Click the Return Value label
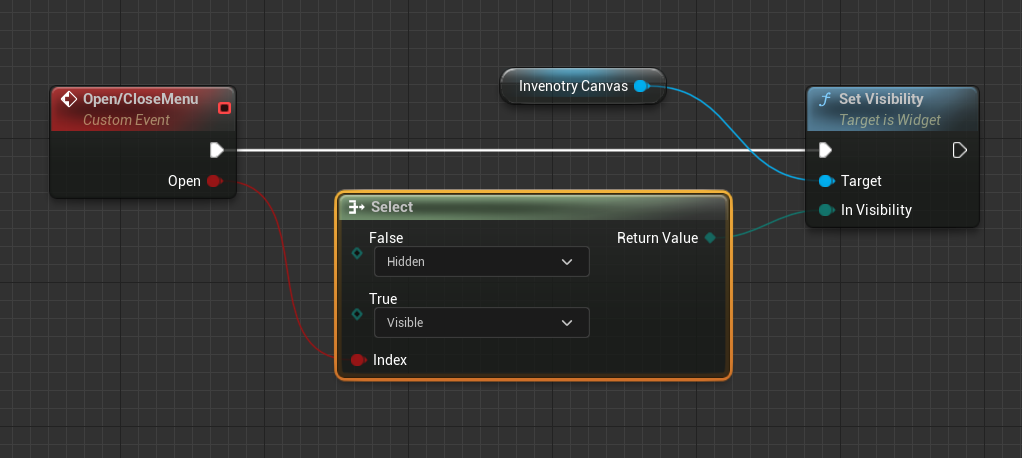This screenshot has width=1022, height=458. 657,238
